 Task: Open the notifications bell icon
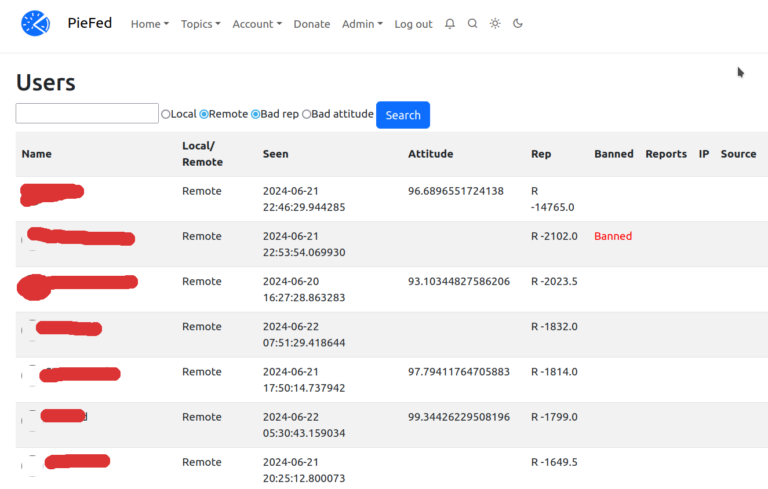[x=450, y=24]
